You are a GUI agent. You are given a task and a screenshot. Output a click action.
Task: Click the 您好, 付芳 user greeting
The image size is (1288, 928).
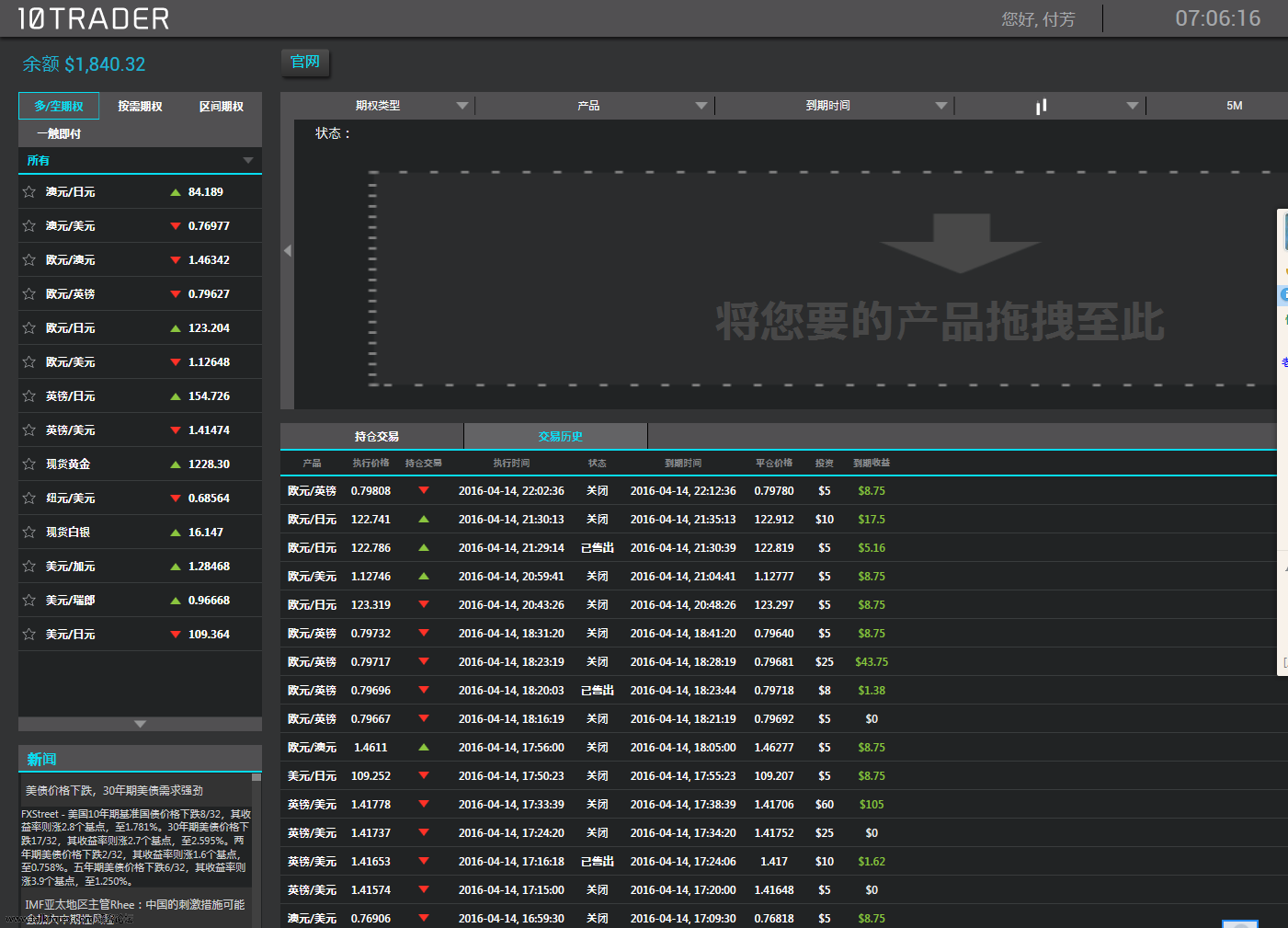(x=1038, y=19)
